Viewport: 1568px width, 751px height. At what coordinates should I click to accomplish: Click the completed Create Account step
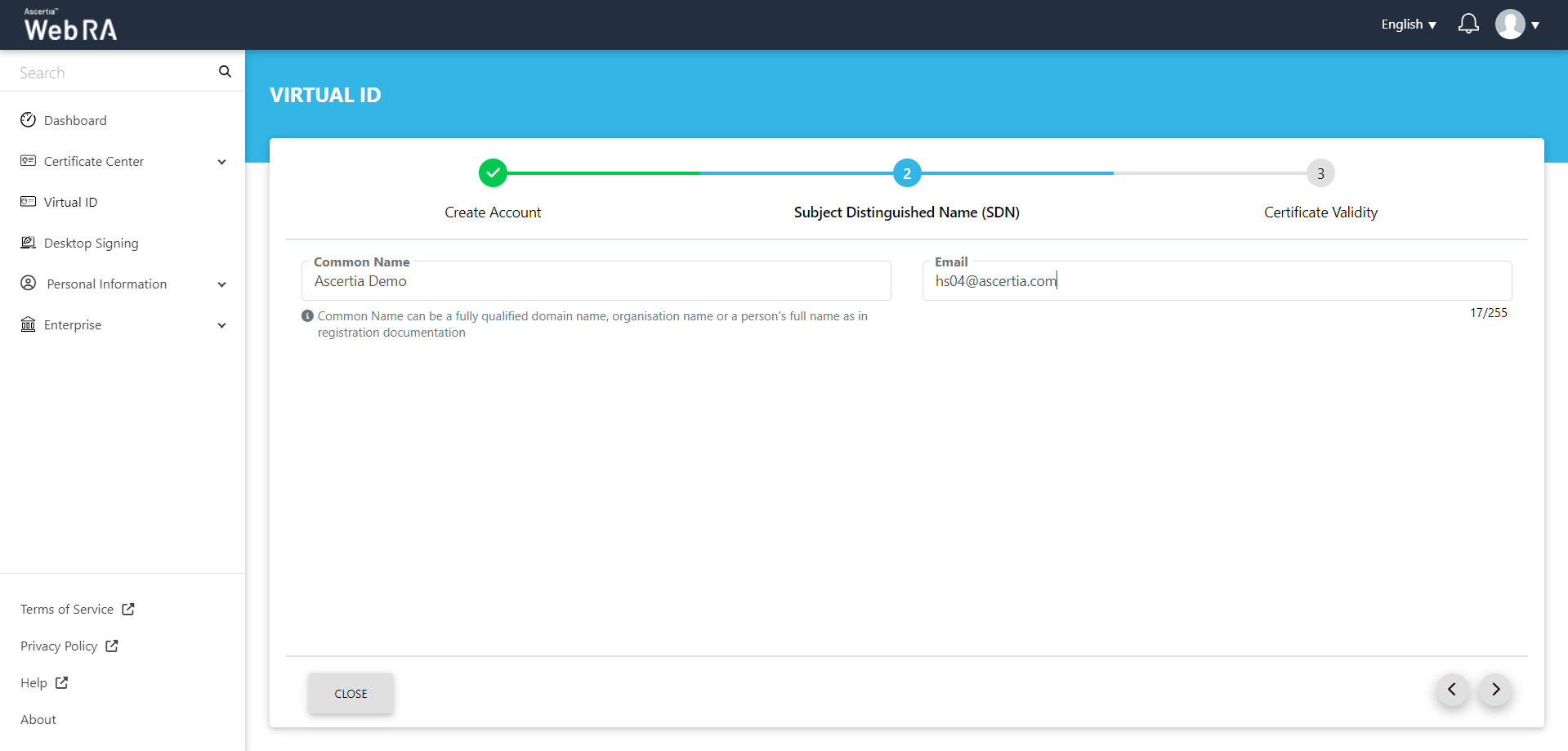[493, 173]
